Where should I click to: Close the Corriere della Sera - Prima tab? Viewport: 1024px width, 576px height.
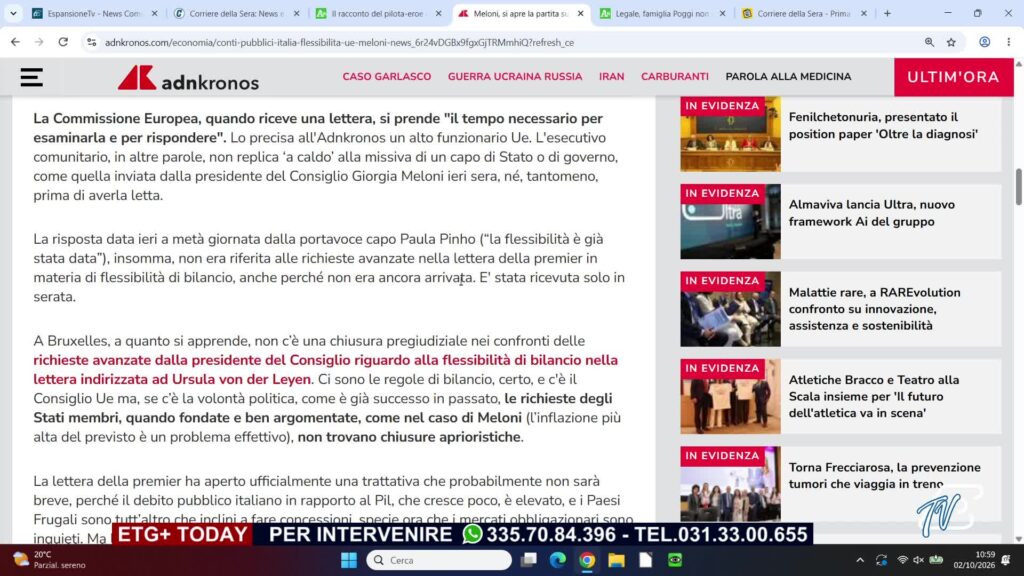864,13
